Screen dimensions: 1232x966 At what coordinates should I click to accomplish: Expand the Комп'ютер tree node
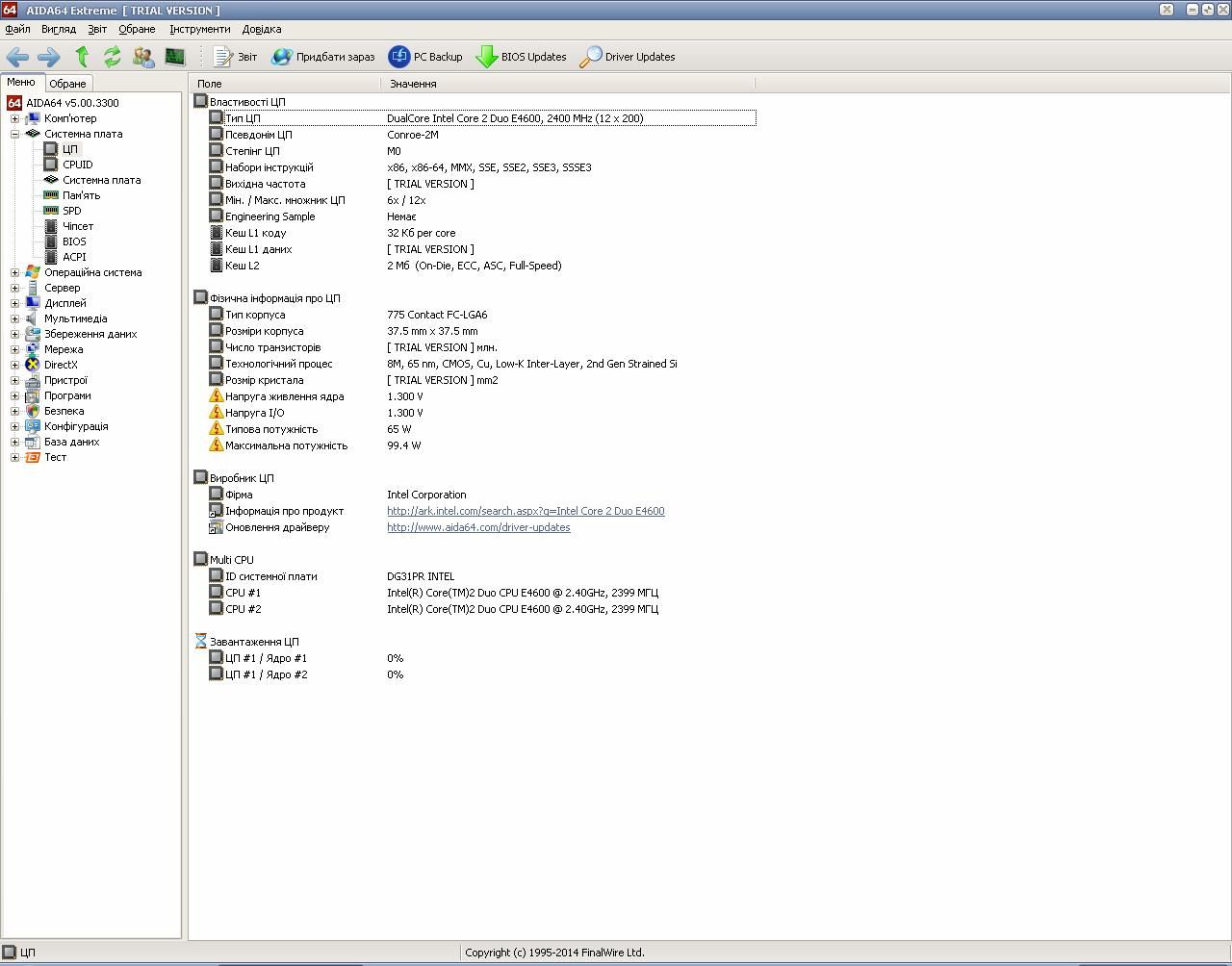[x=14, y=118]
